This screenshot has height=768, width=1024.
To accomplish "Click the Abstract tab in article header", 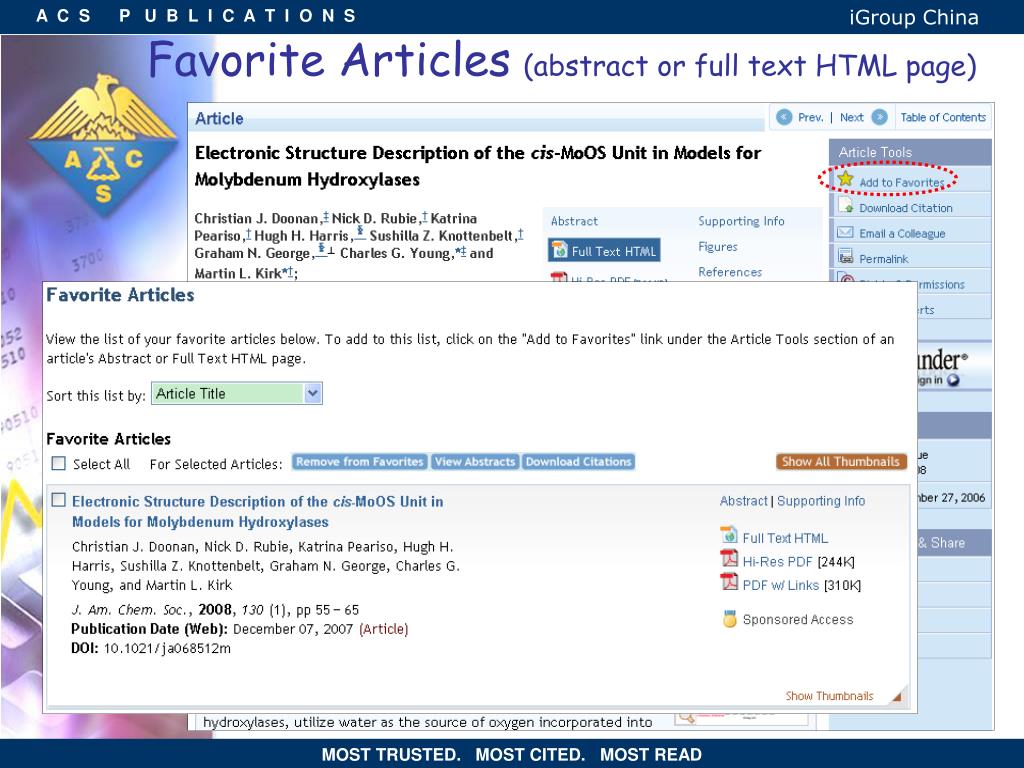I will pos(574,221).
